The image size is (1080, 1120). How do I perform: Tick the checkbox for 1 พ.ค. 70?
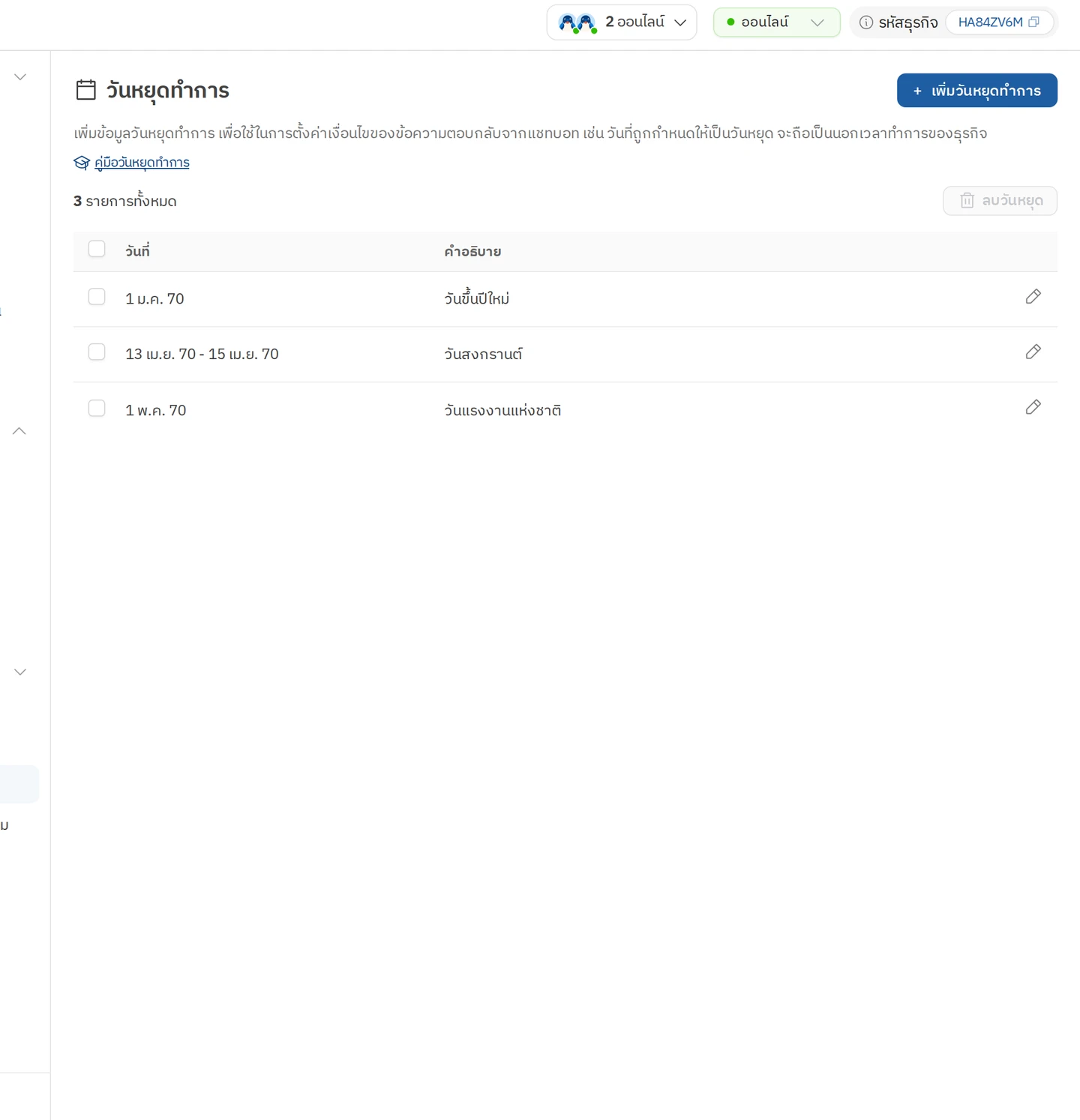coord(97,408)
